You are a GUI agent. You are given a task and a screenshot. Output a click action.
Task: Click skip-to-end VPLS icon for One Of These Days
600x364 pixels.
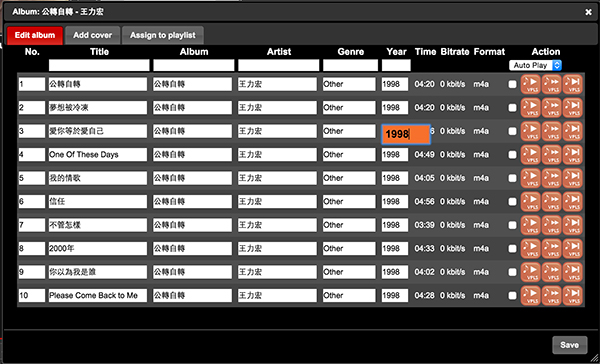572,155
